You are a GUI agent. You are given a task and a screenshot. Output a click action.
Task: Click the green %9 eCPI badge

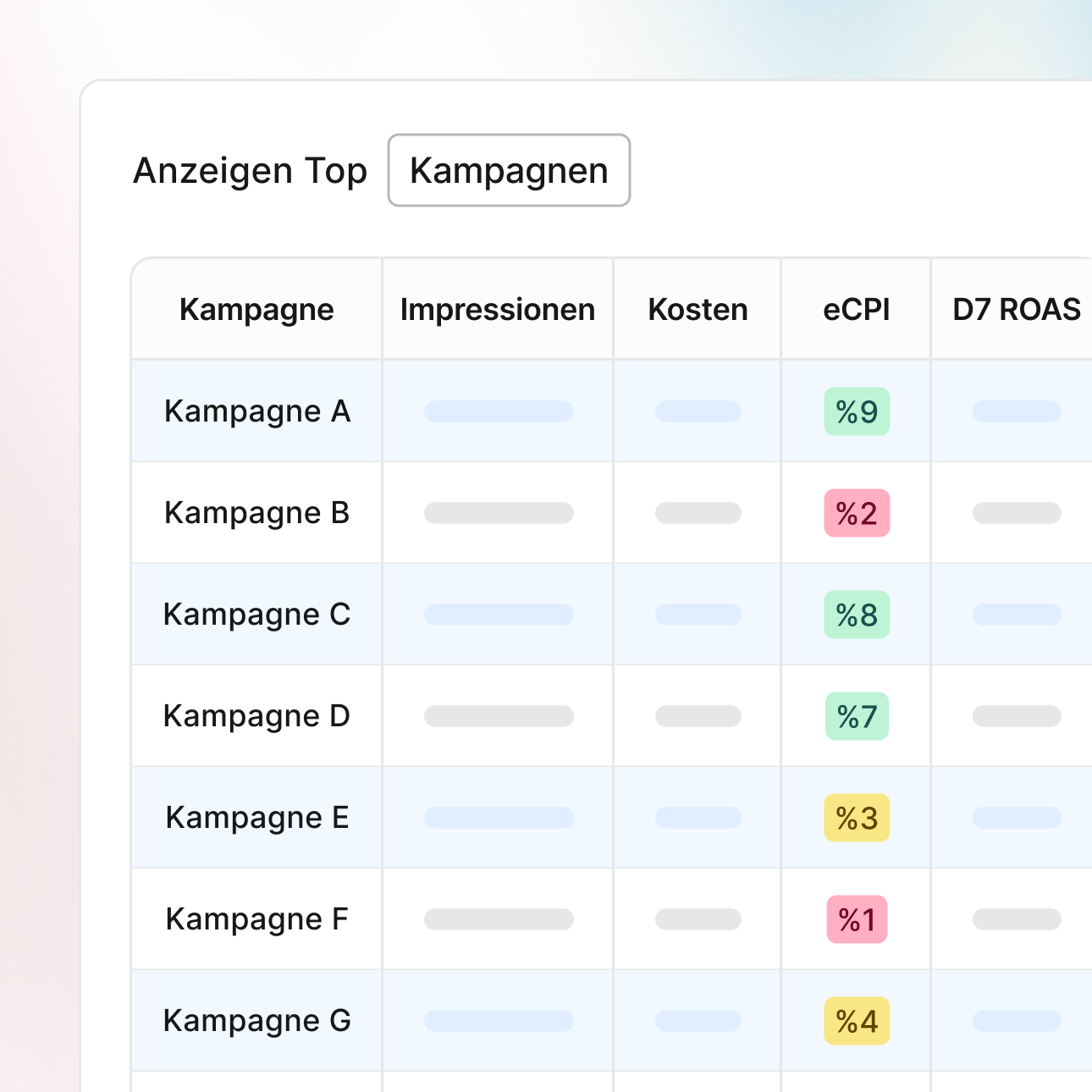857,411
